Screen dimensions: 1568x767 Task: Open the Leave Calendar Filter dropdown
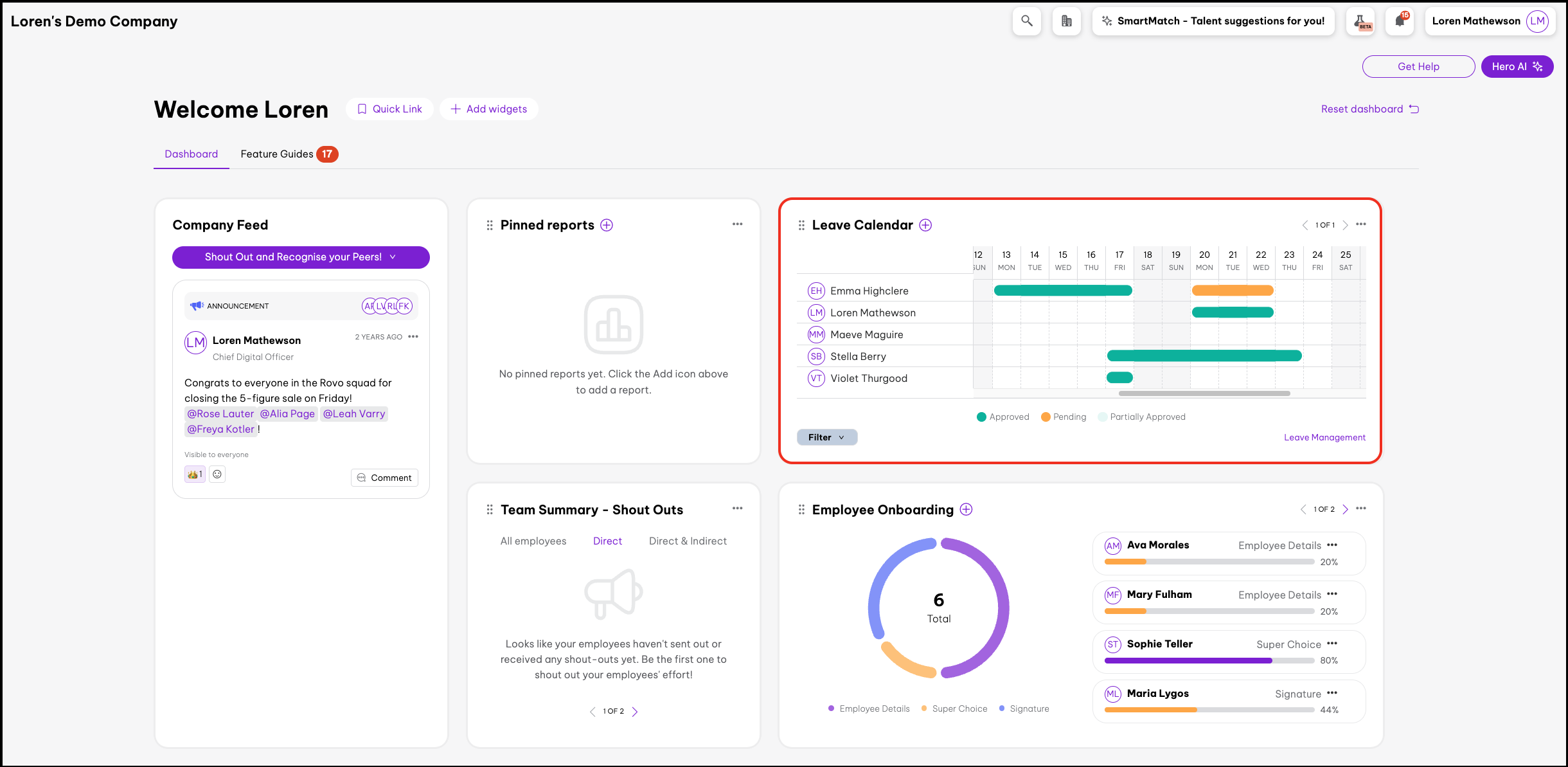(826, 437)
